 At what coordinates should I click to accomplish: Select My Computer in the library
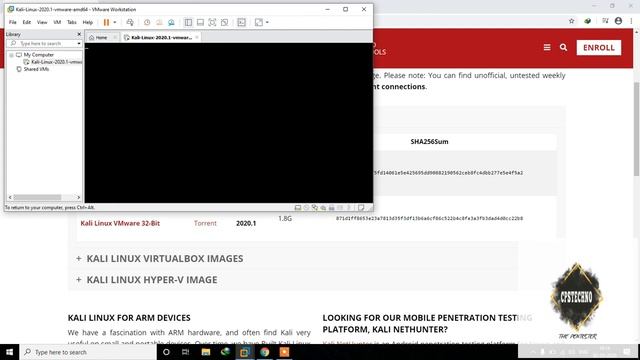click(38, 55)
